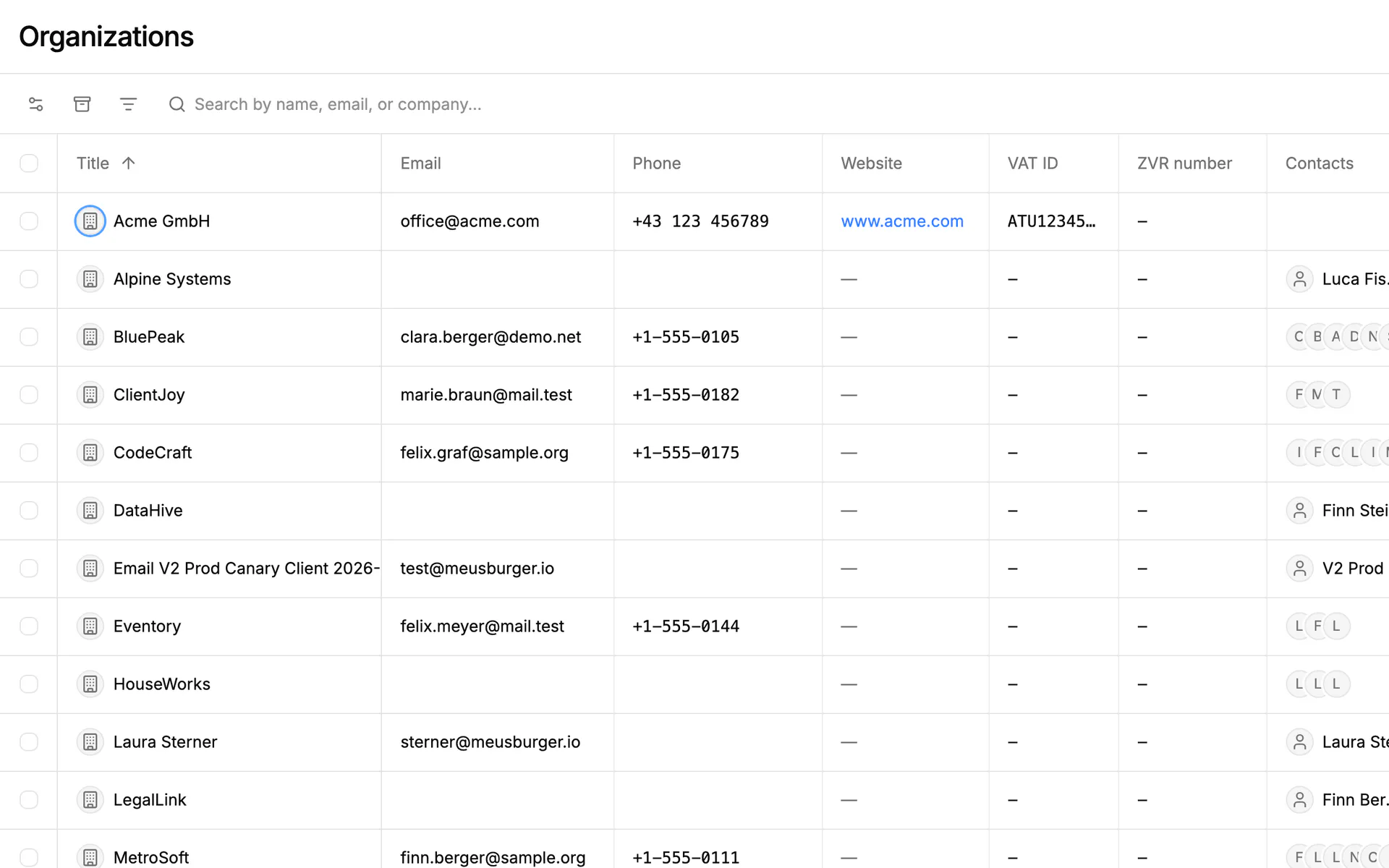
Task: Sort by the Title column header
Action: (93, 163)
